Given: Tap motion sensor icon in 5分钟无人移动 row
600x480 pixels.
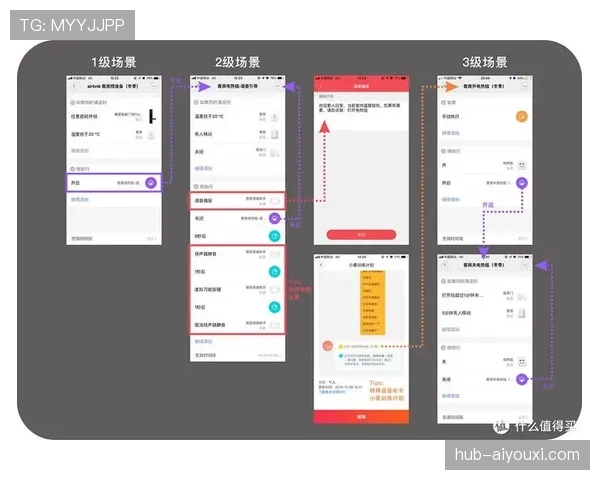Looking at the screenshot, I should 522,313.
